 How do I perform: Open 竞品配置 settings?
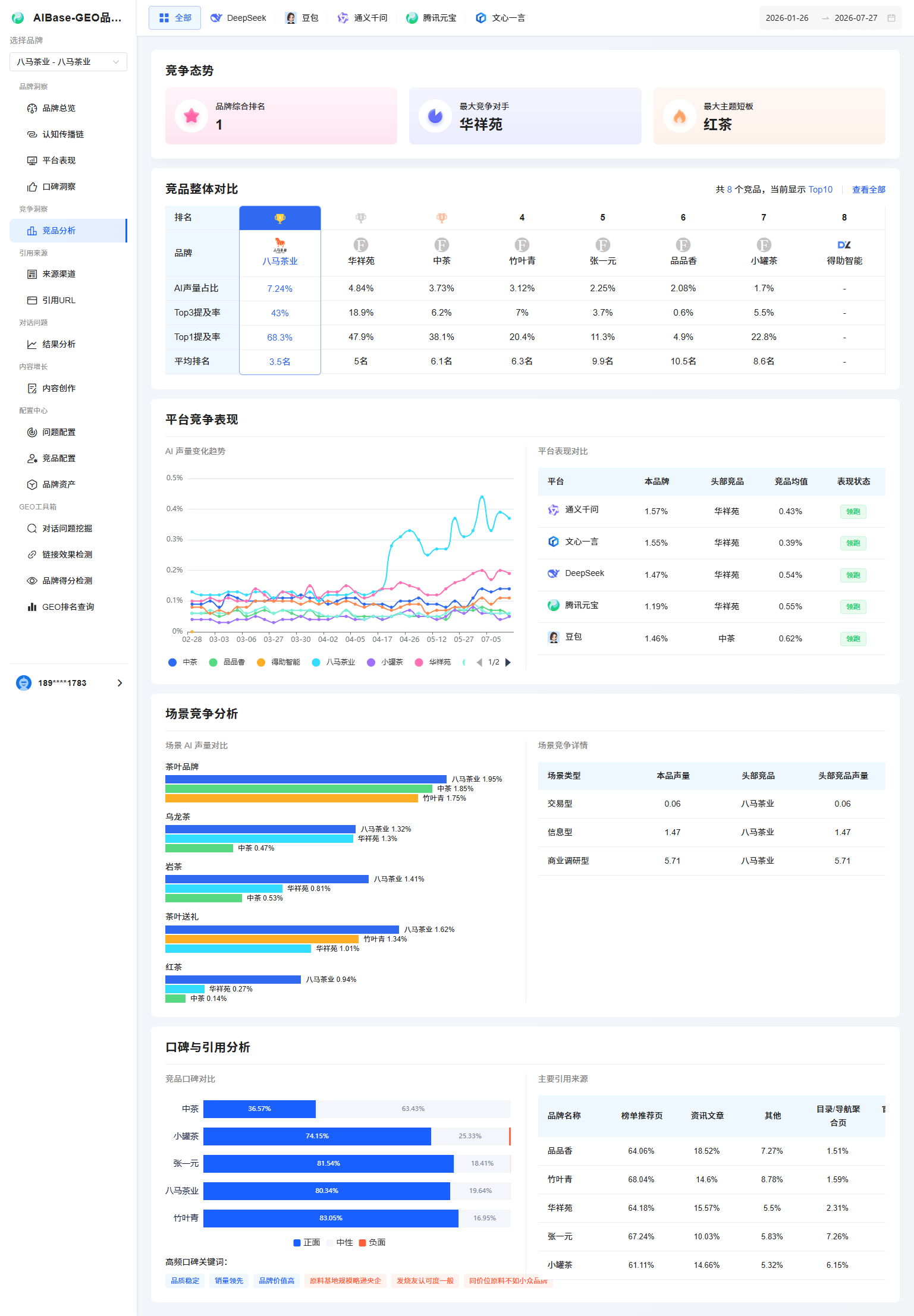(68, 458)
